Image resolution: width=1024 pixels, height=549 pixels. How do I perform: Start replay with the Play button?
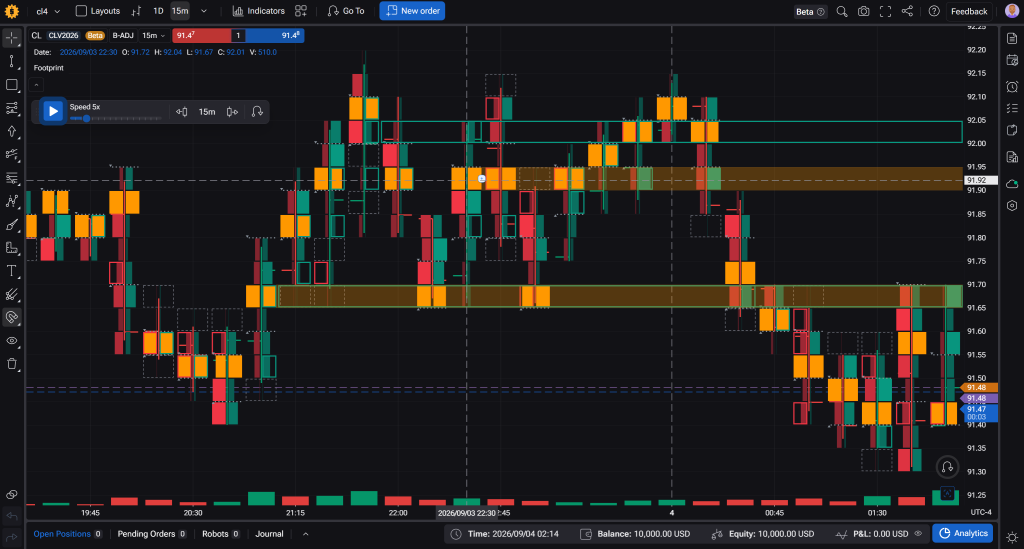[x=53, y=112]
